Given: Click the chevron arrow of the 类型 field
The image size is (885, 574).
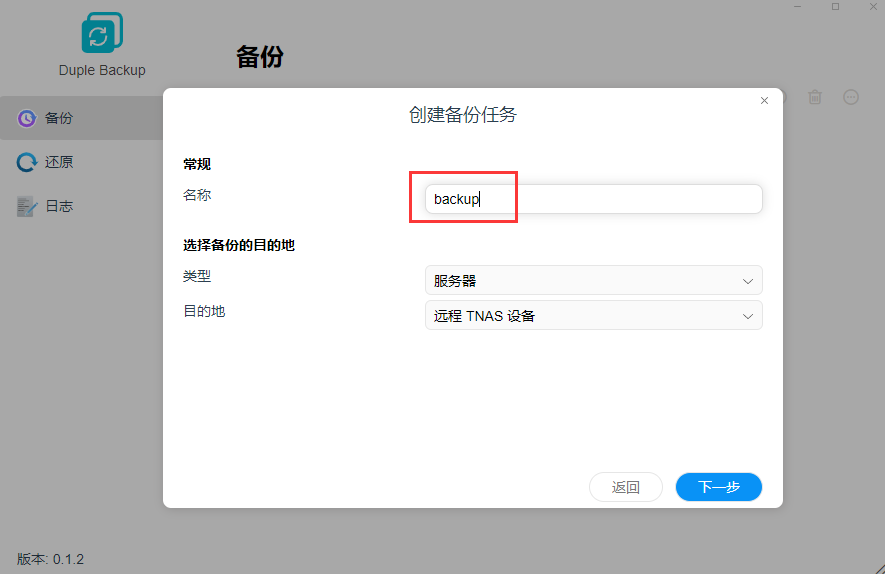Looking at the screenshot, I should coord(747,281).
